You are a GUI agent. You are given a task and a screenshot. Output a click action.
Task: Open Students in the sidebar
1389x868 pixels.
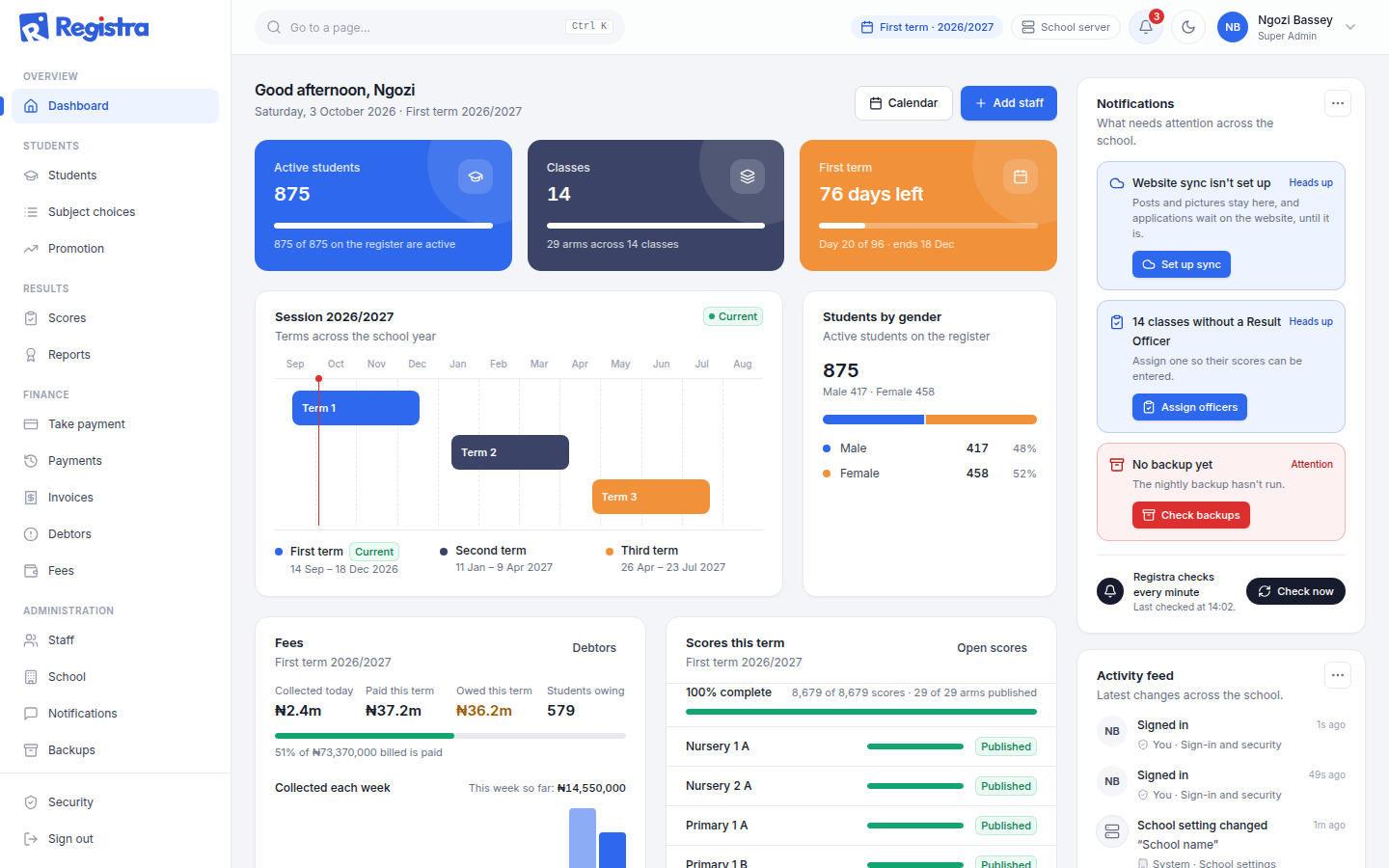(115, 176)
